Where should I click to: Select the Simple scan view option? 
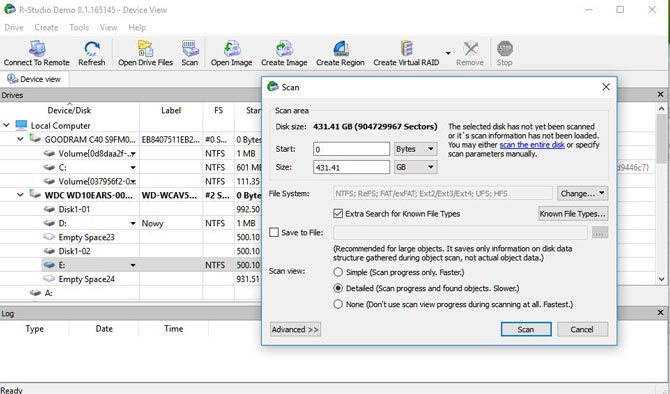[338, 272]
